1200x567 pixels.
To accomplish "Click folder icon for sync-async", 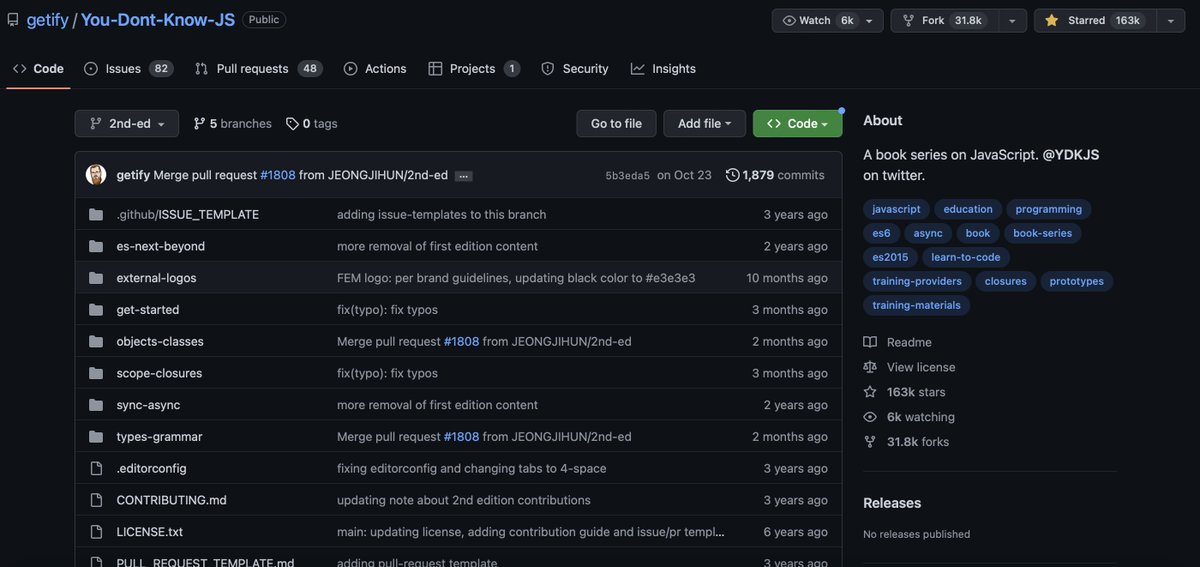I will click(96, 405).
